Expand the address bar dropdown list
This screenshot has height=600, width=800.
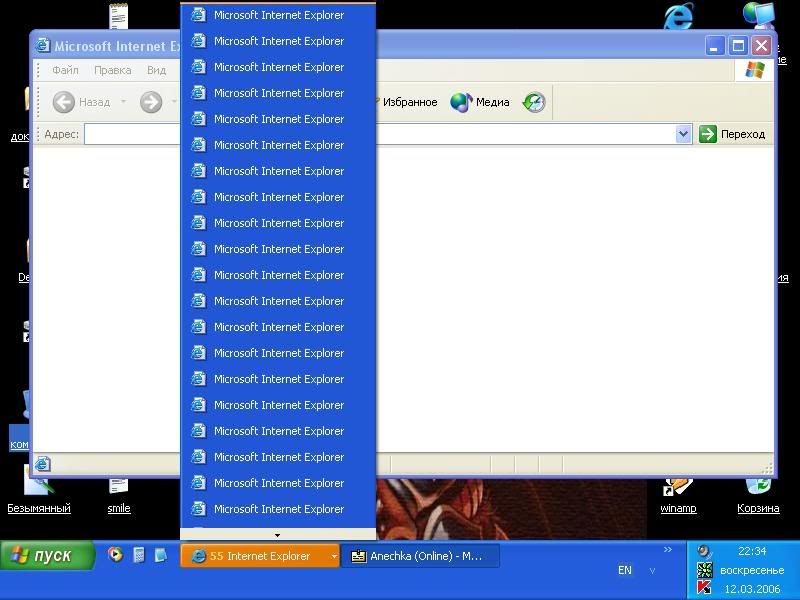click(x=683, y=134)
